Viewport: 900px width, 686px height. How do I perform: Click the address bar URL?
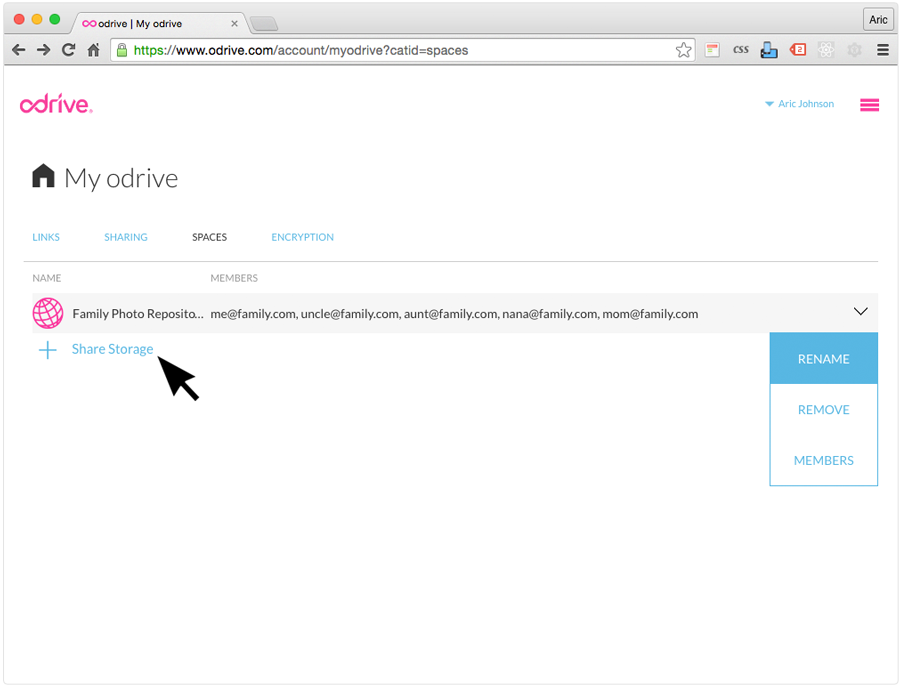pos(301,51)
